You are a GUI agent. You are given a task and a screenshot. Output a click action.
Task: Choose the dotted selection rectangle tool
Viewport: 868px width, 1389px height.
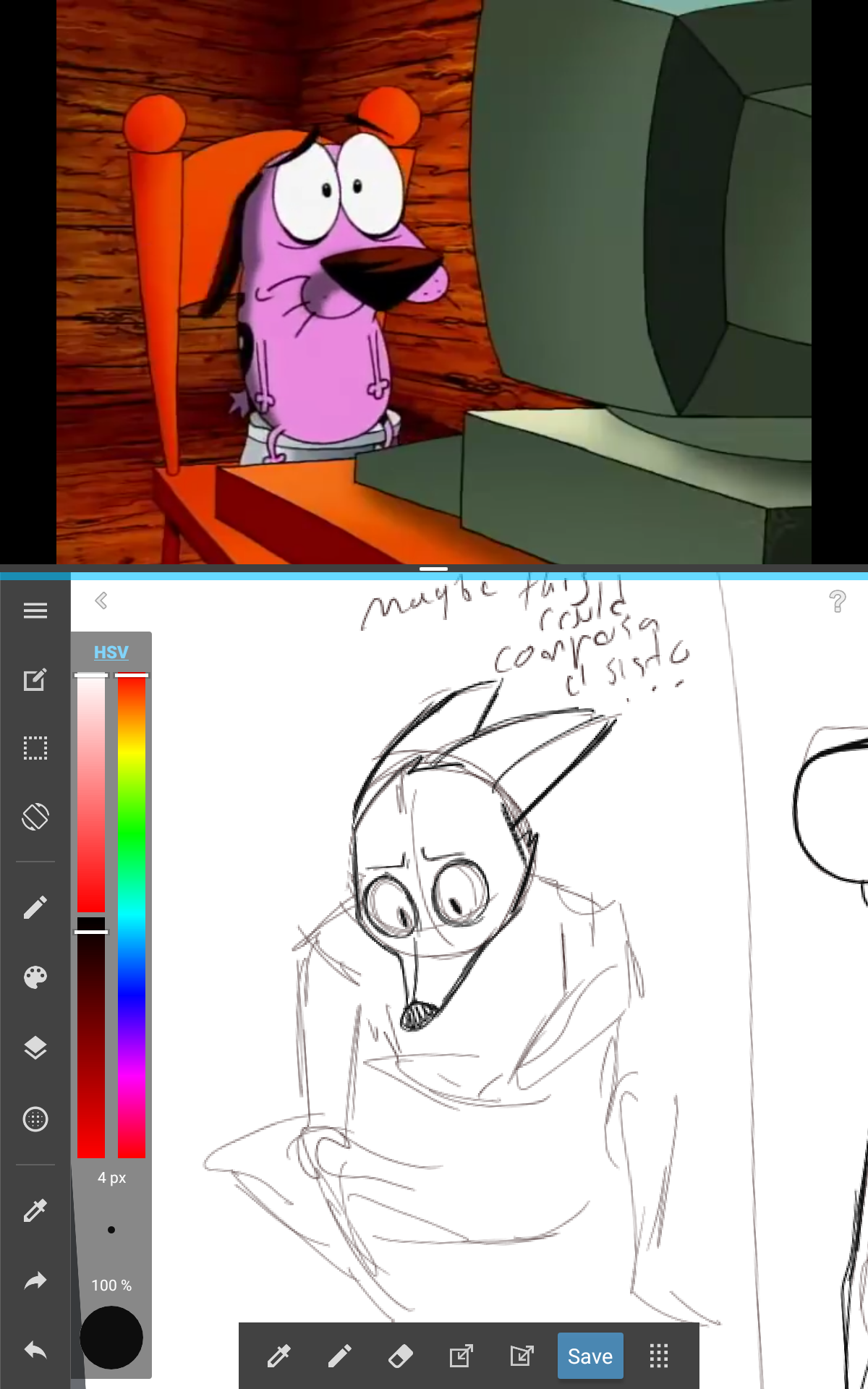coord(35,747)
